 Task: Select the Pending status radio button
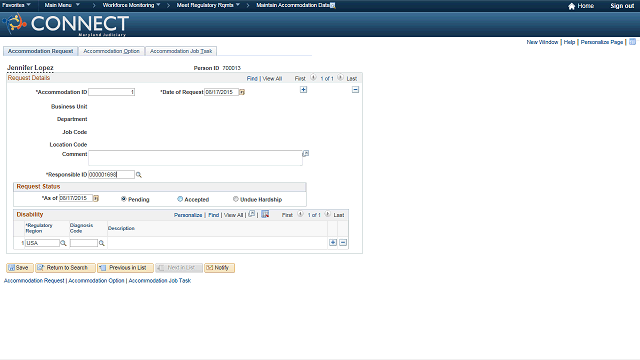click(x=124, y=199)
